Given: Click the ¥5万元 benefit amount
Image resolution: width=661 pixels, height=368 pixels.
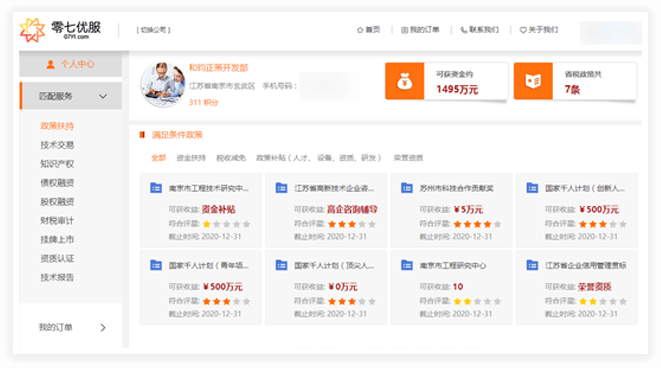Looking at the screenshot, I should coord(468,210).
